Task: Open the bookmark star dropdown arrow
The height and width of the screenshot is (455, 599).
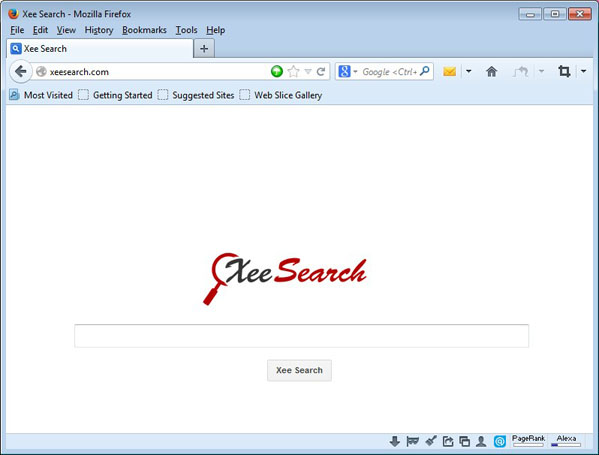Action: (308, 71)
